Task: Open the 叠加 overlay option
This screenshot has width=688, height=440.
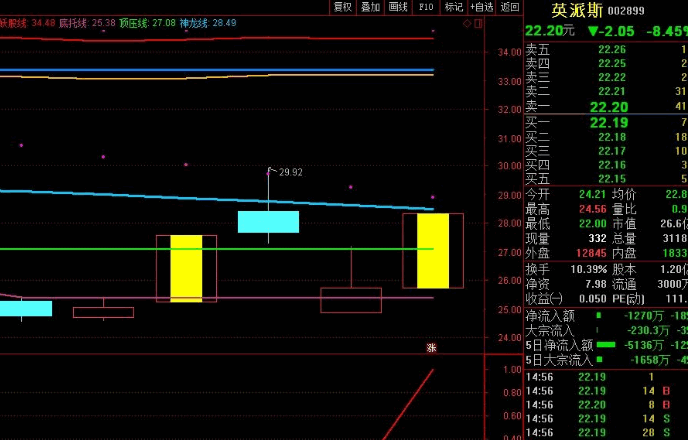Action: (x=370, y=7)
